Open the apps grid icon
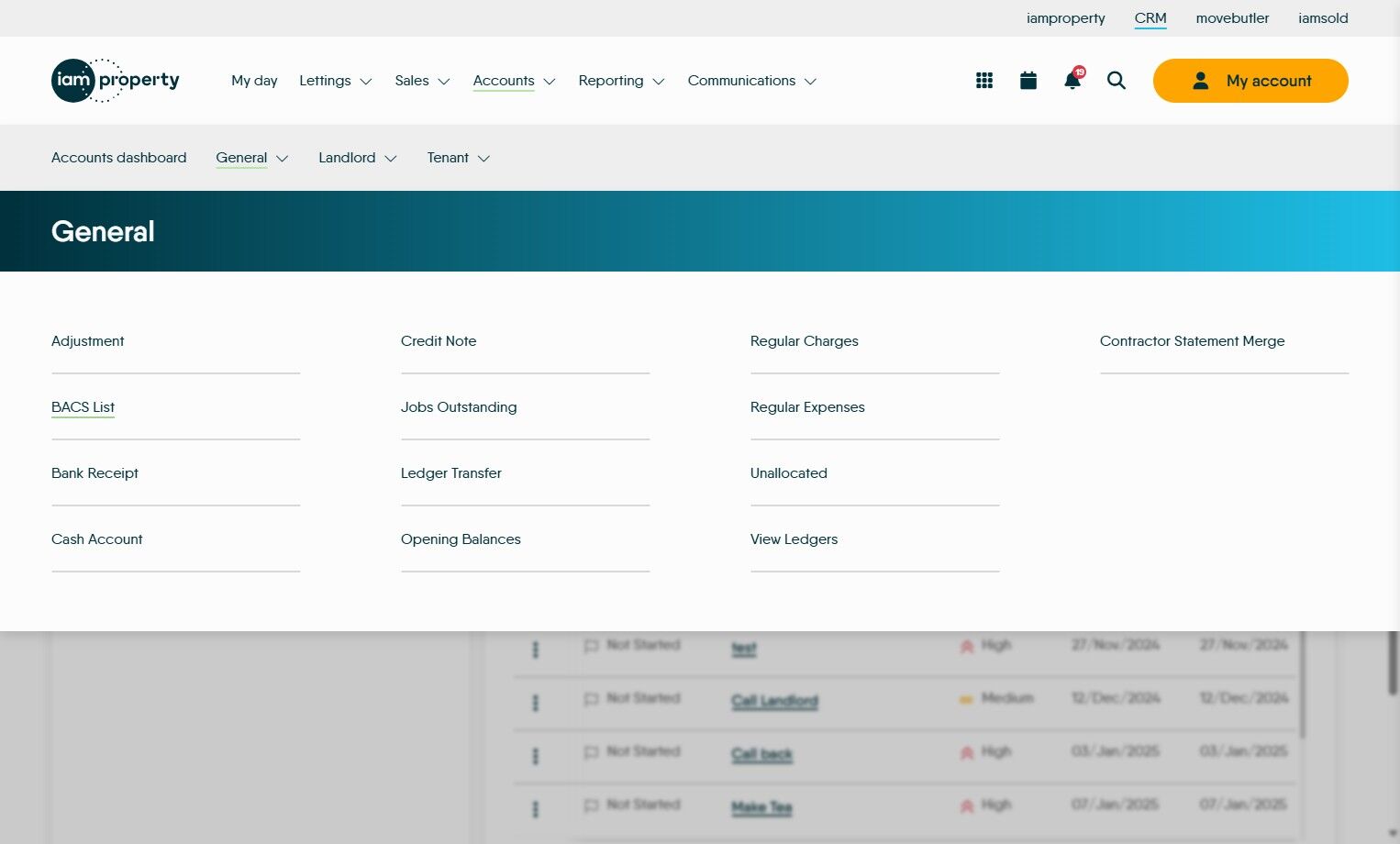Screen dimensions: 1400x844 point(984,81)
